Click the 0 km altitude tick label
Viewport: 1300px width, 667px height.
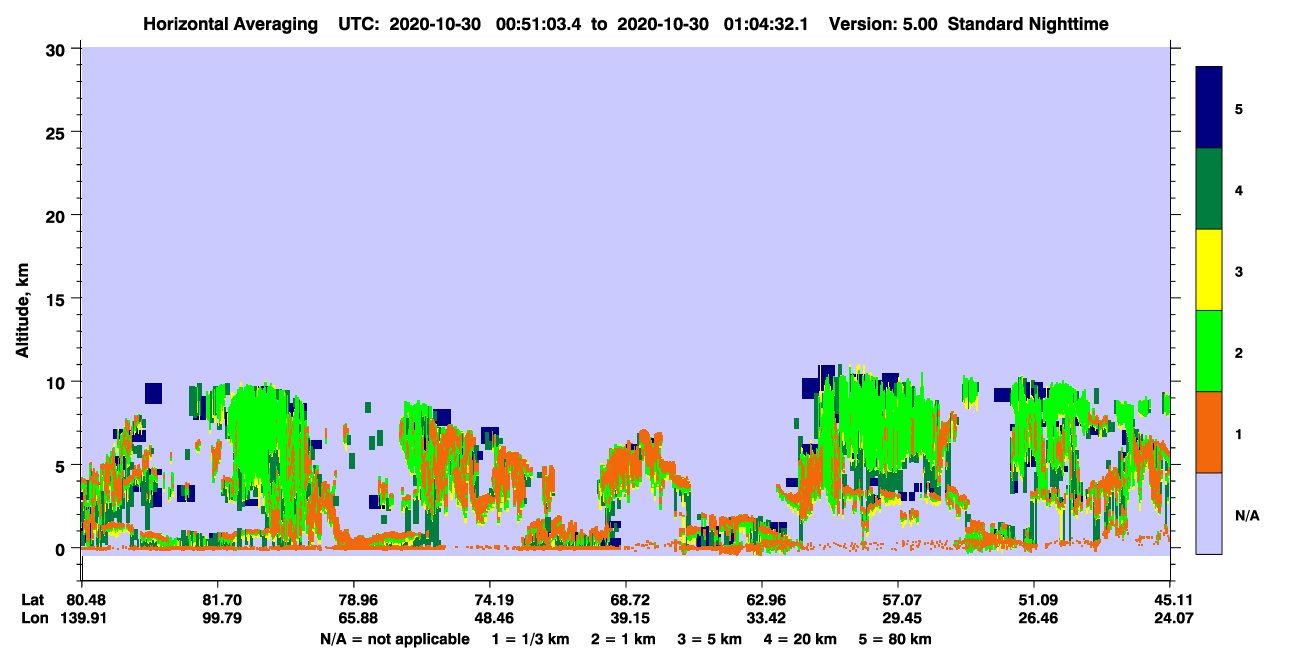point(62,548)
